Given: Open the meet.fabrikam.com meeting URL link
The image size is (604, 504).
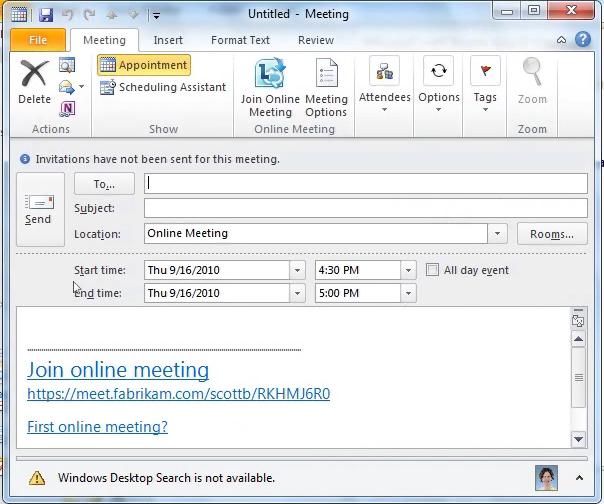Looking at the screenshot, I should (x=179, y=394).
